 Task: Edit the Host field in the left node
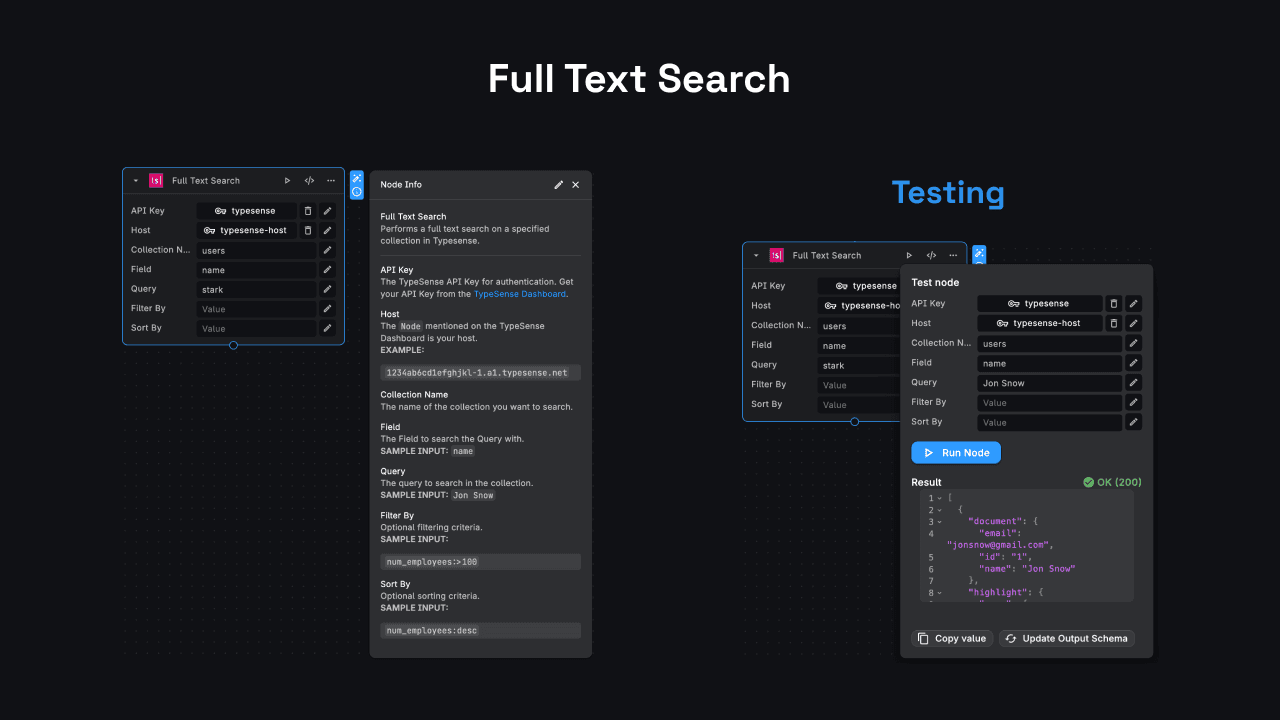[327, 230]
